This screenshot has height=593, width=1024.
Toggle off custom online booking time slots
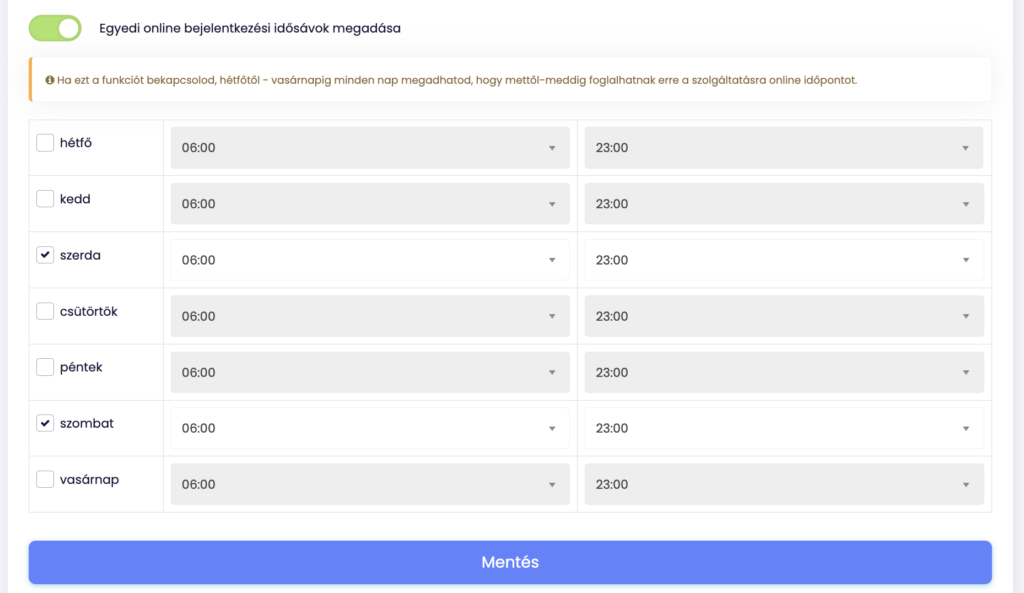(x=55, y=28)
